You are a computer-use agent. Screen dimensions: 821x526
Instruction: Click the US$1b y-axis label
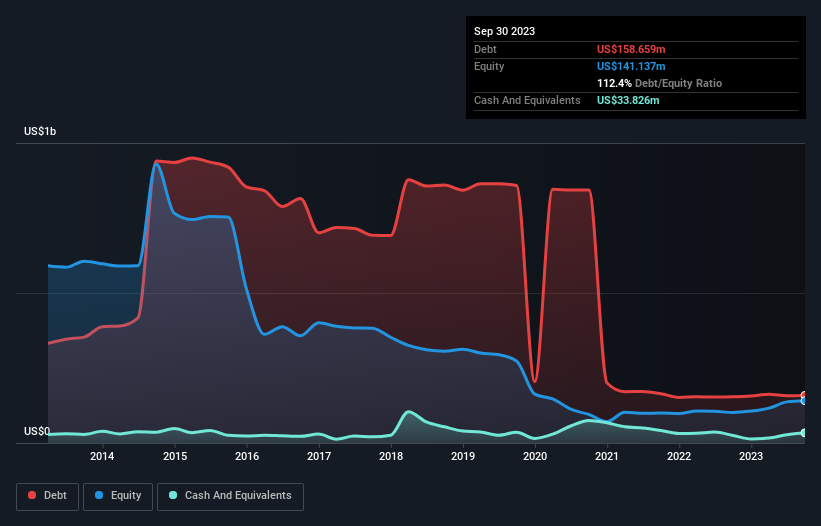coord(40,131)
